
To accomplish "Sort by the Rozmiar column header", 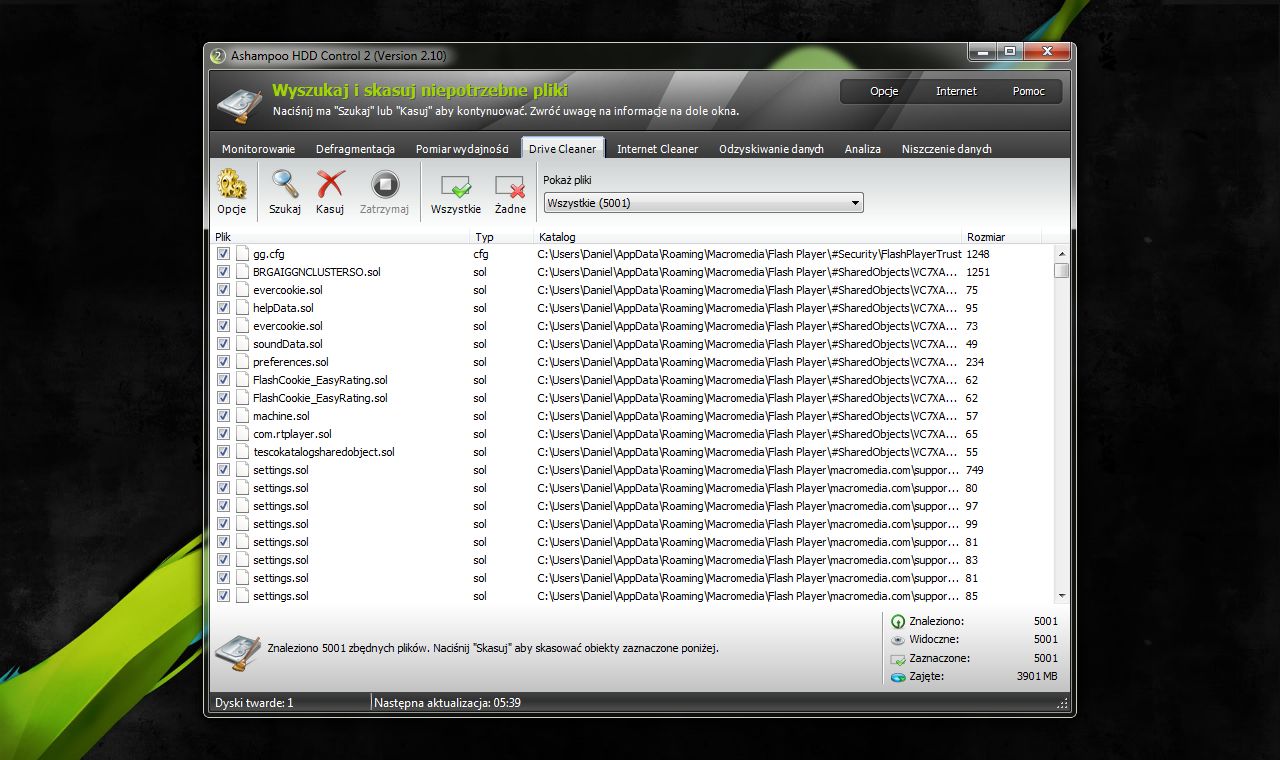I will point(1001,237).
